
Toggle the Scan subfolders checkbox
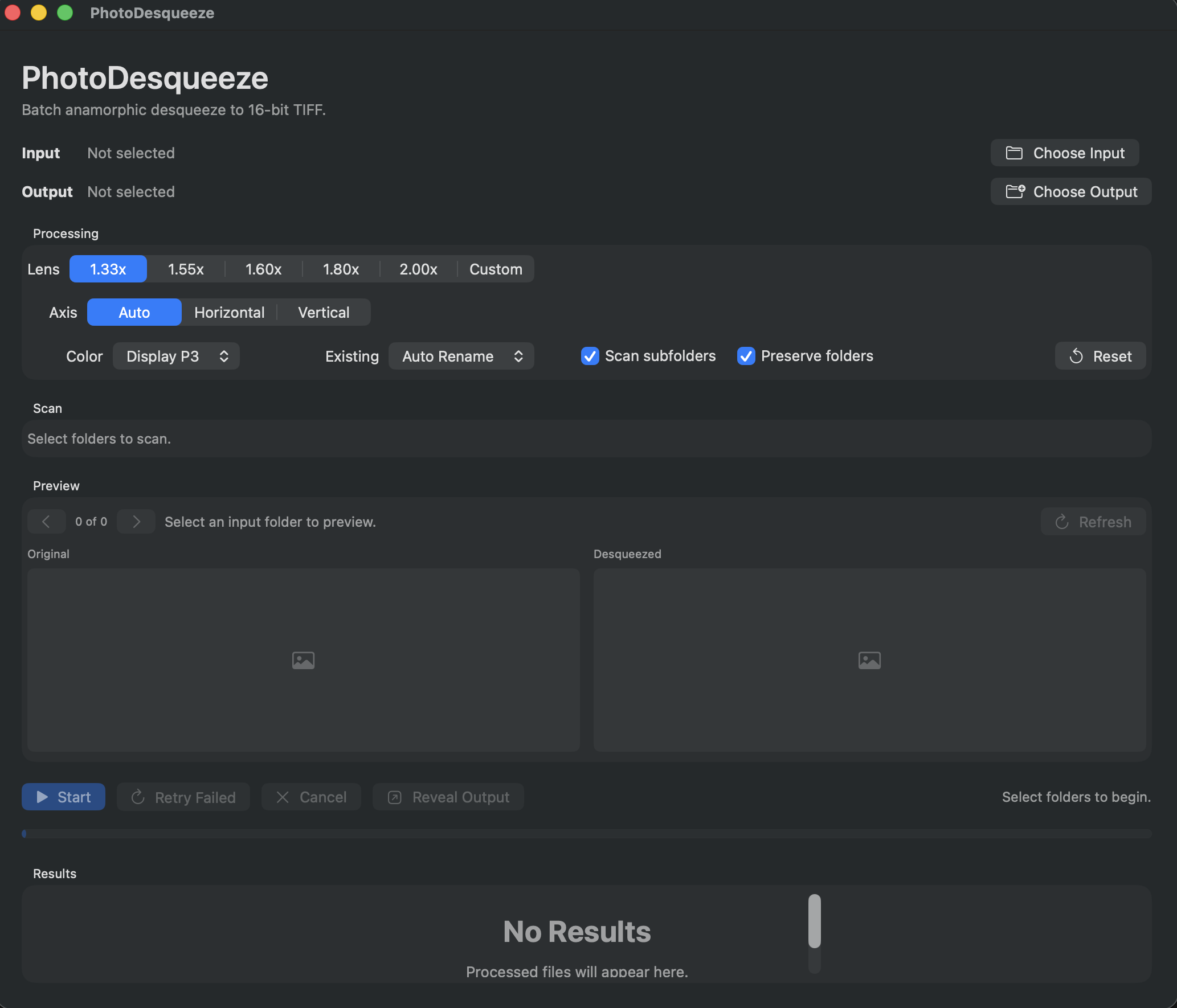(x=590, y=356)
